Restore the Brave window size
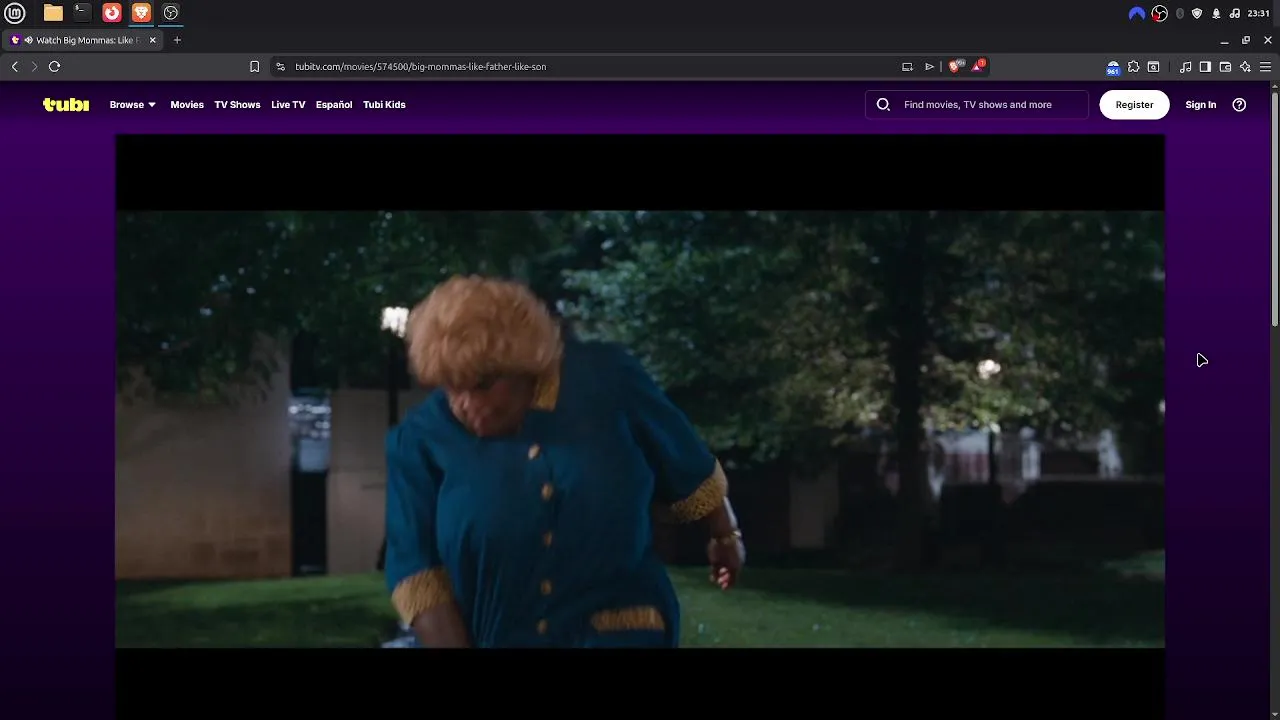Viewport: 1280px width, 720px height. point(1246,40)
